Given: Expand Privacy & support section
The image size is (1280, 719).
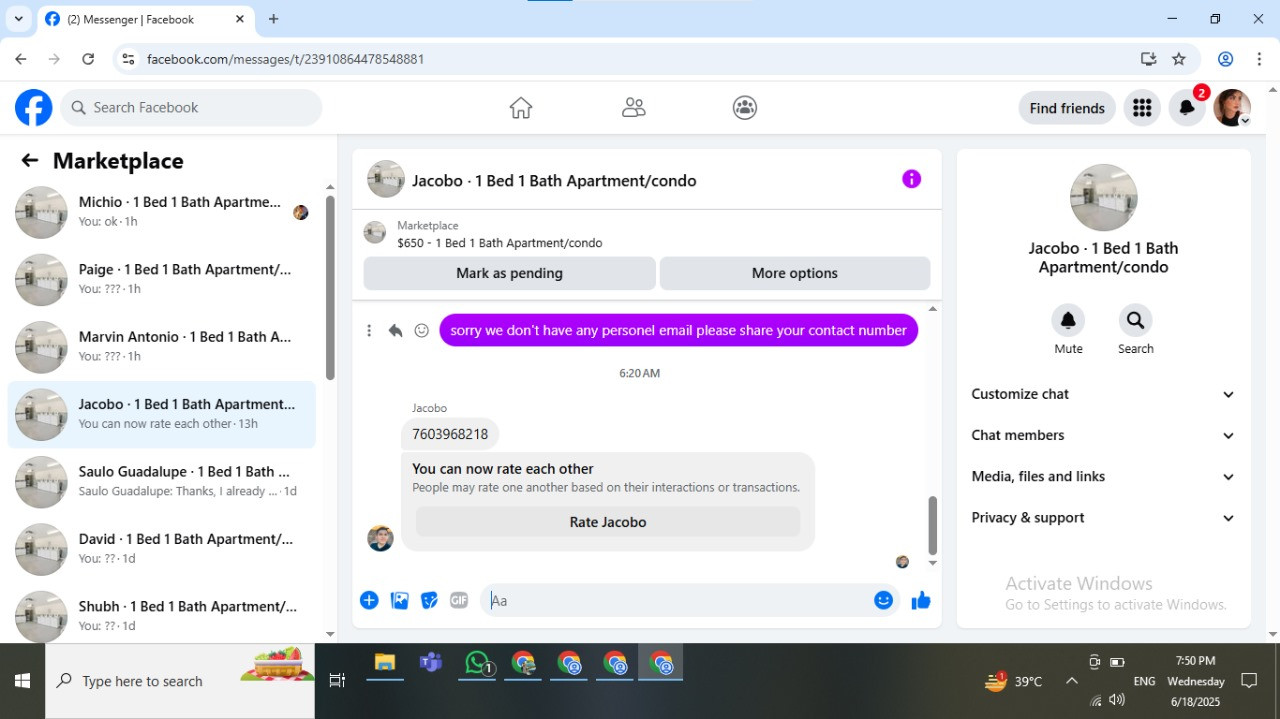Looking at the screenshot, I should [x=1103, y=517].
